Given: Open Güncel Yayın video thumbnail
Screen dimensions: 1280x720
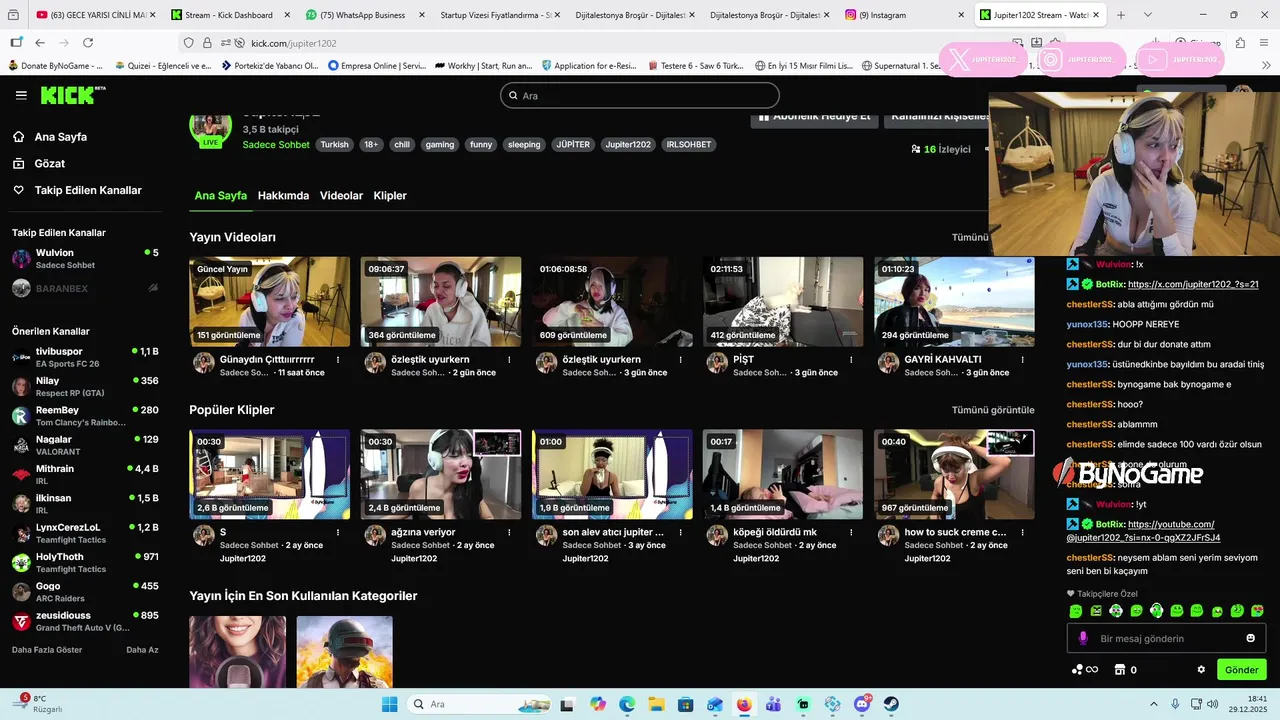Looking at the screenshot, I should tap(269, 302).
